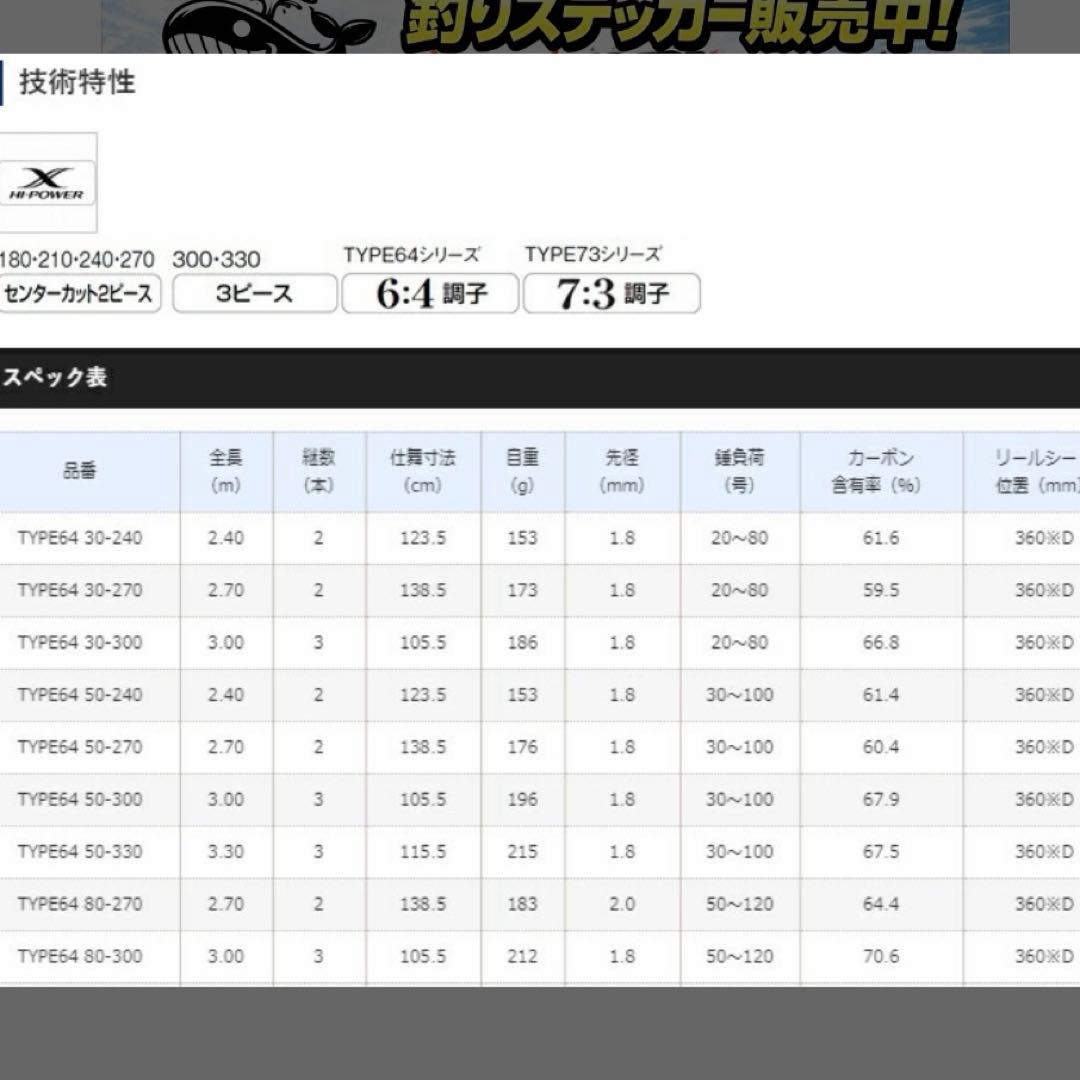This screenshot has height=1080, width=1080.
Task: Click closed length 115.5 value
Action: (423, 852)
